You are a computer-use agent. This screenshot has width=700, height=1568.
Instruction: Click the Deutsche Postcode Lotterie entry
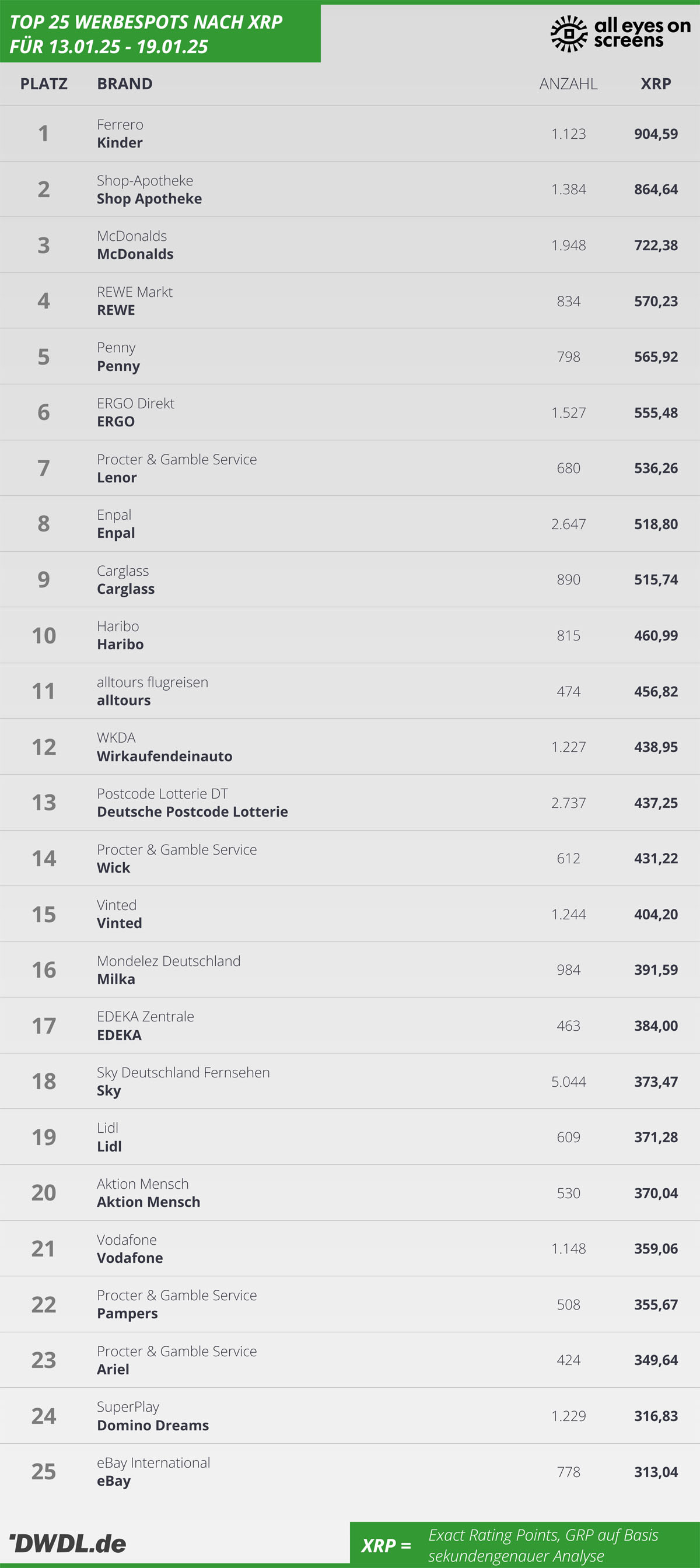[x=192, y=802]
